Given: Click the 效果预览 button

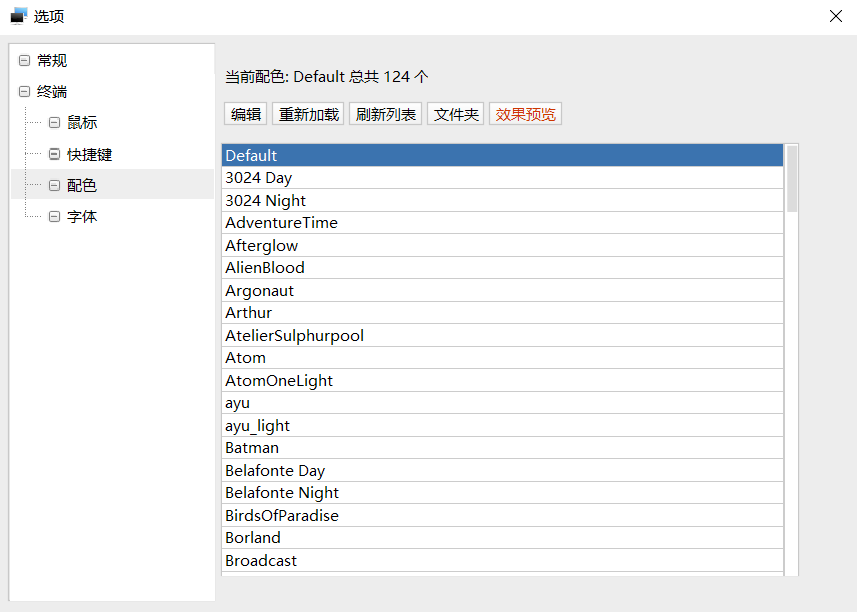Looking at the screenshot, I should [525, 114].
